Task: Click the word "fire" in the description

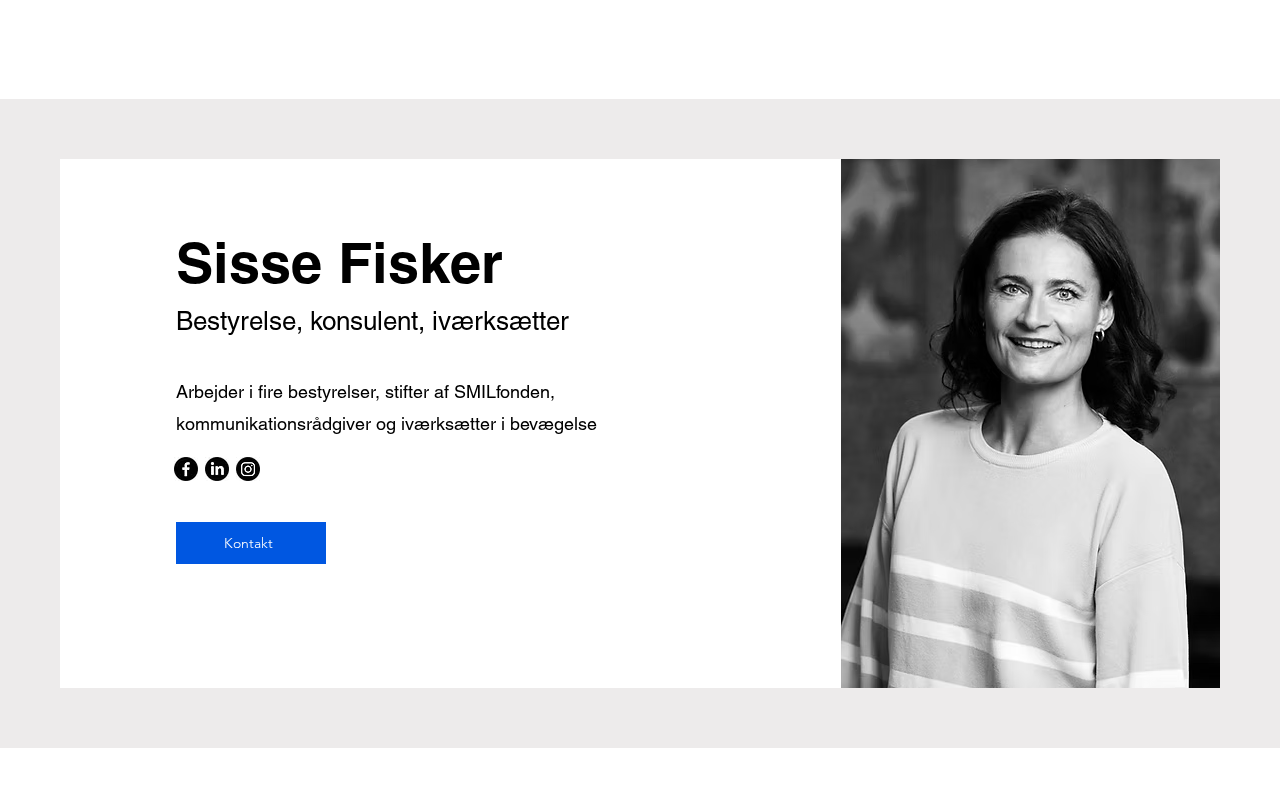Action: (270, 392)
